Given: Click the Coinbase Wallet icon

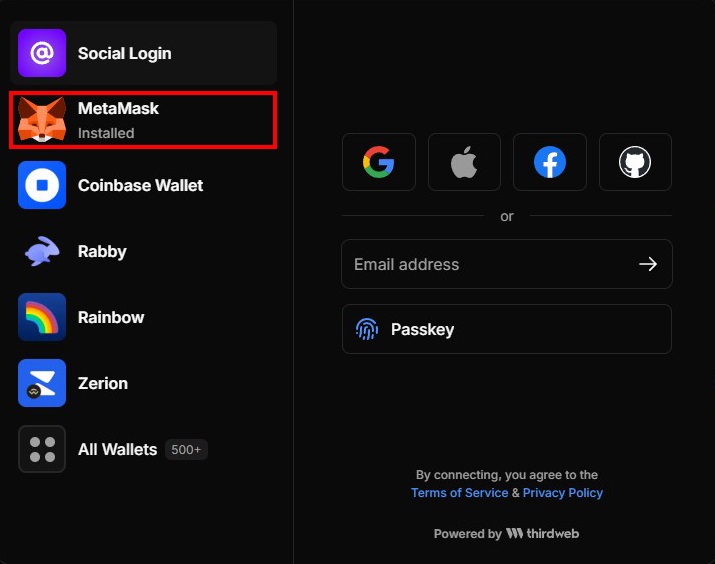Looking at the screenshot, I should 42,185.
